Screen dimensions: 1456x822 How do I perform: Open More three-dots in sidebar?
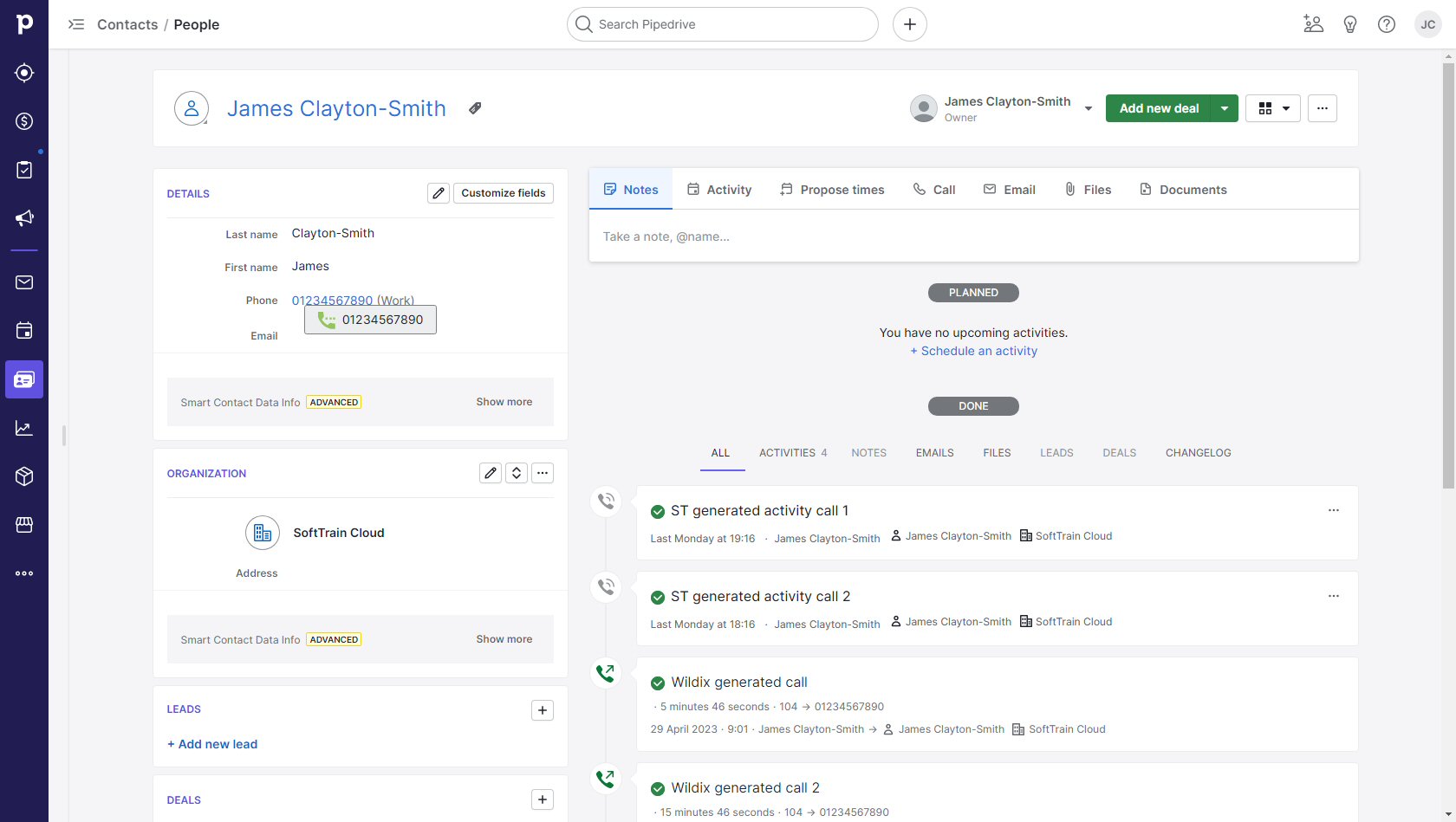tap(24, 573)
